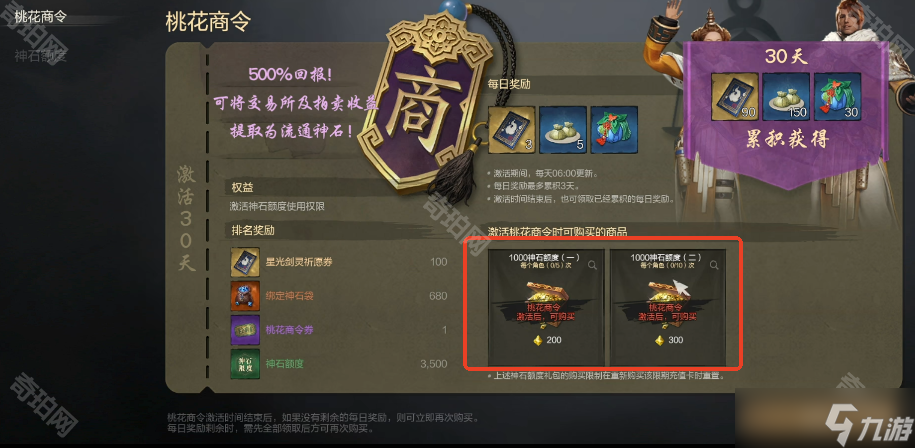Click the 30天 banner ticket icon showing 90
This screenshot has width=915, height=448.
(x=735, y=96)
